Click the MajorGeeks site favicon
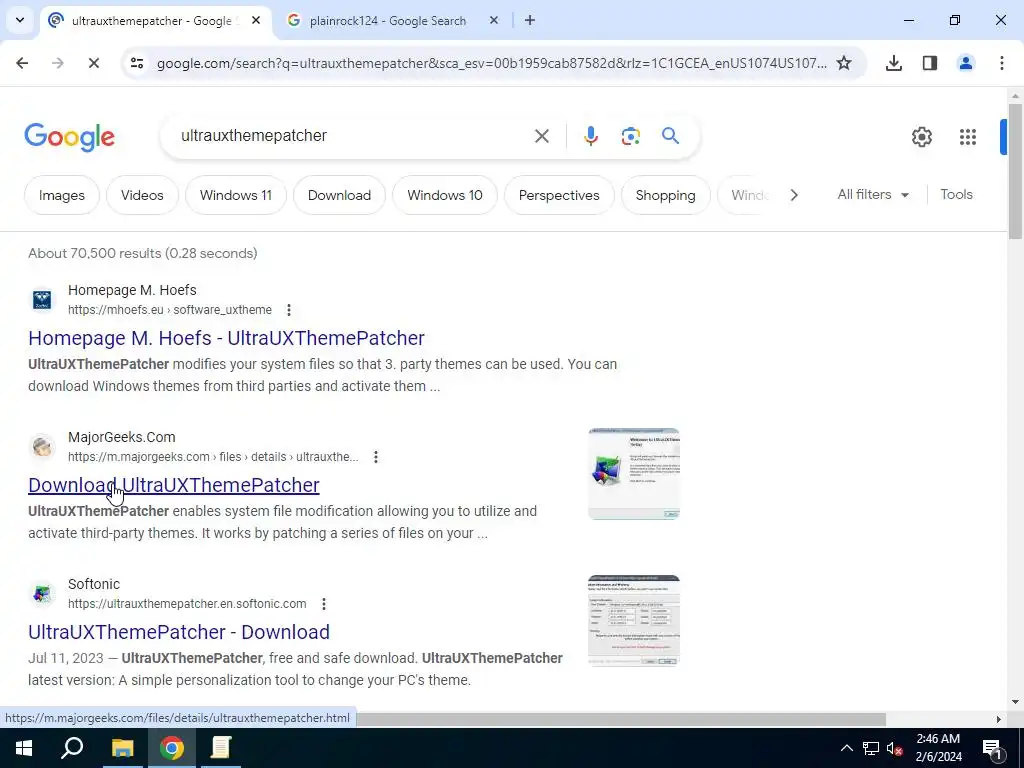Image resolution: width=1024 pixels, height=768 pixels. click(42, 447)
